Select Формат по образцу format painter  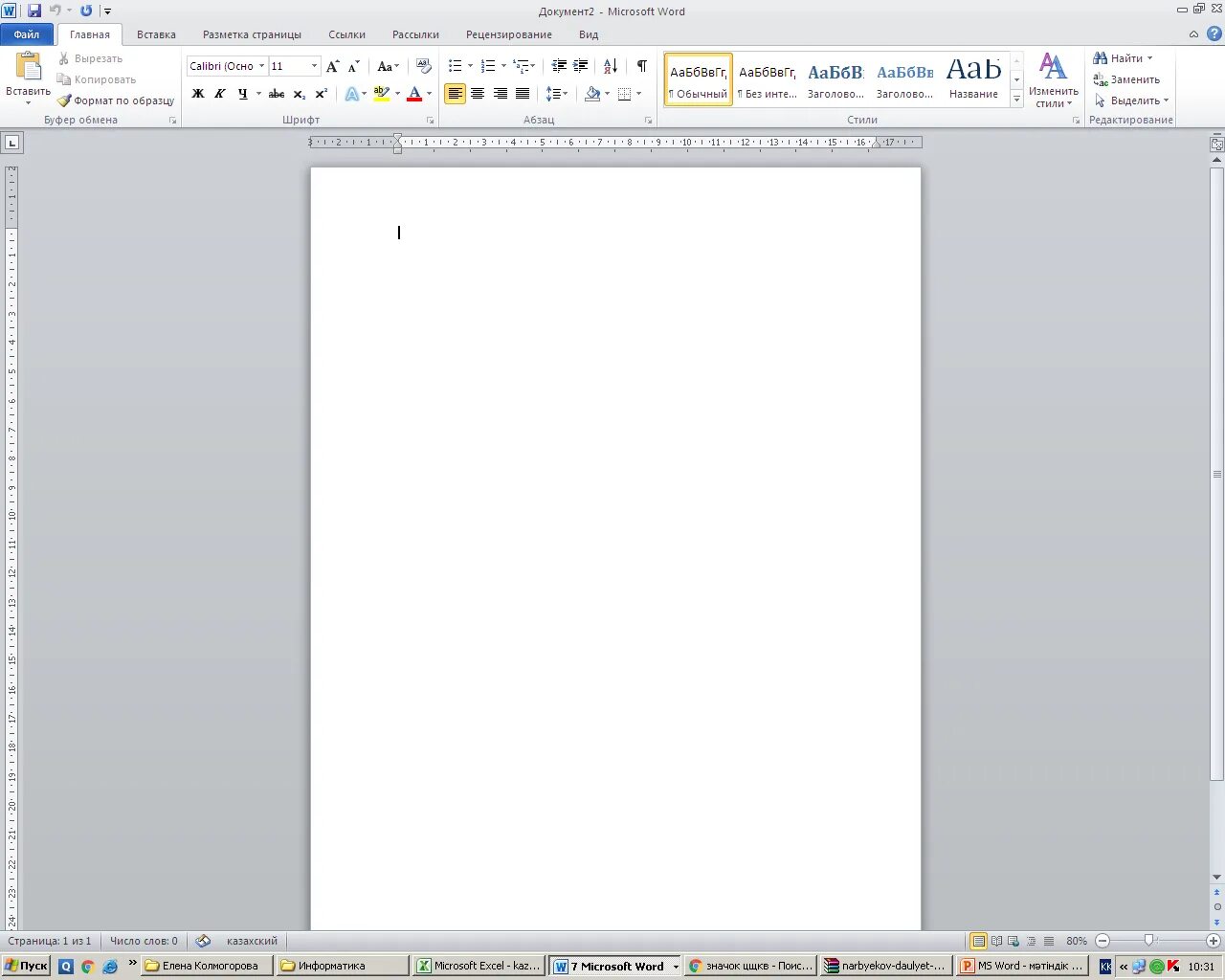pyautogui.click(x=116, y=100)
